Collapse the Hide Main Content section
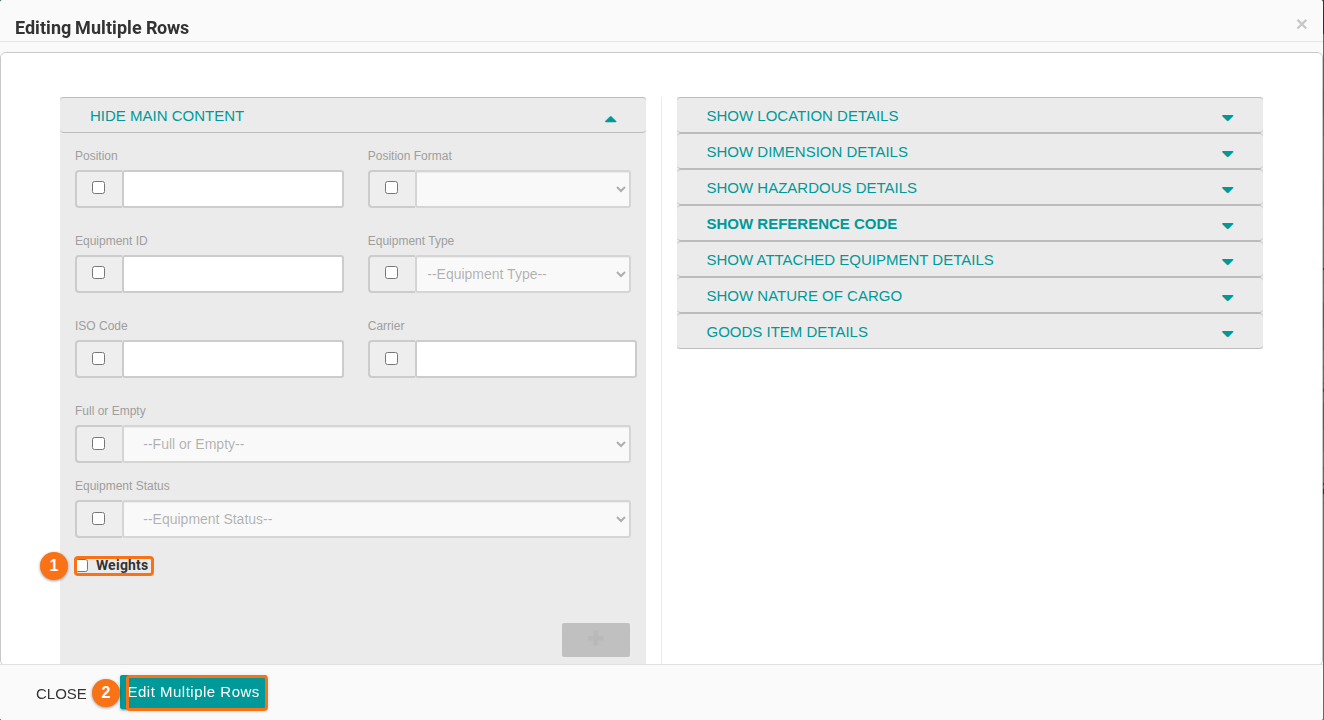 [353, 116]
